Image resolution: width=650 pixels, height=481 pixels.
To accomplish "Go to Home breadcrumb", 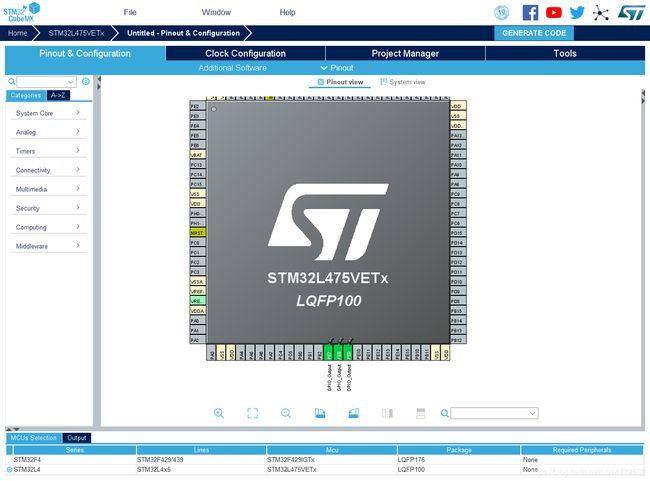I will pos(17,33).
